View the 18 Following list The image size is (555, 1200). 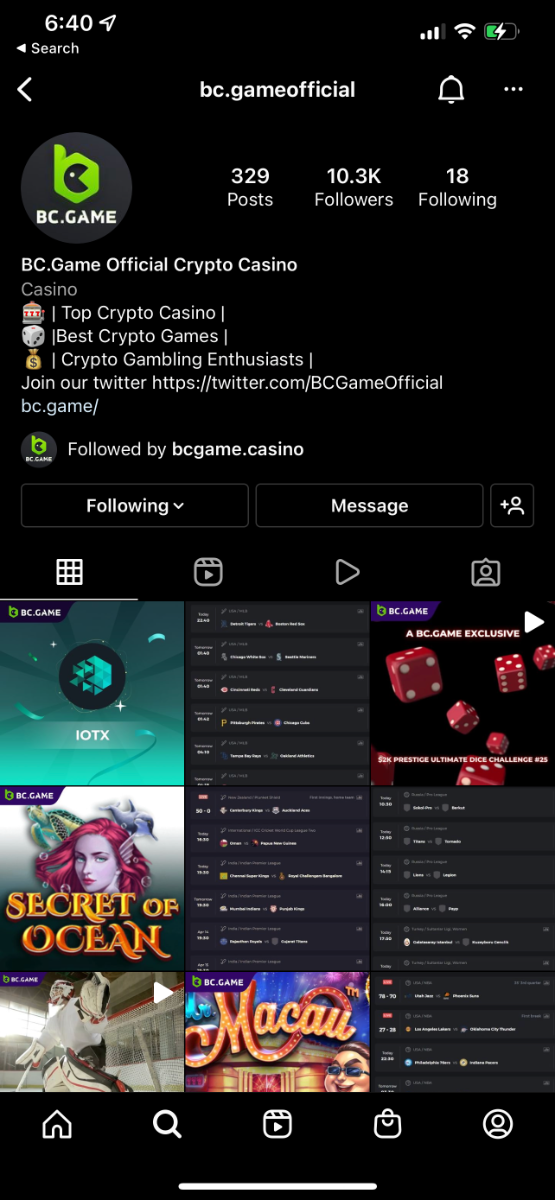pos(457,187)
